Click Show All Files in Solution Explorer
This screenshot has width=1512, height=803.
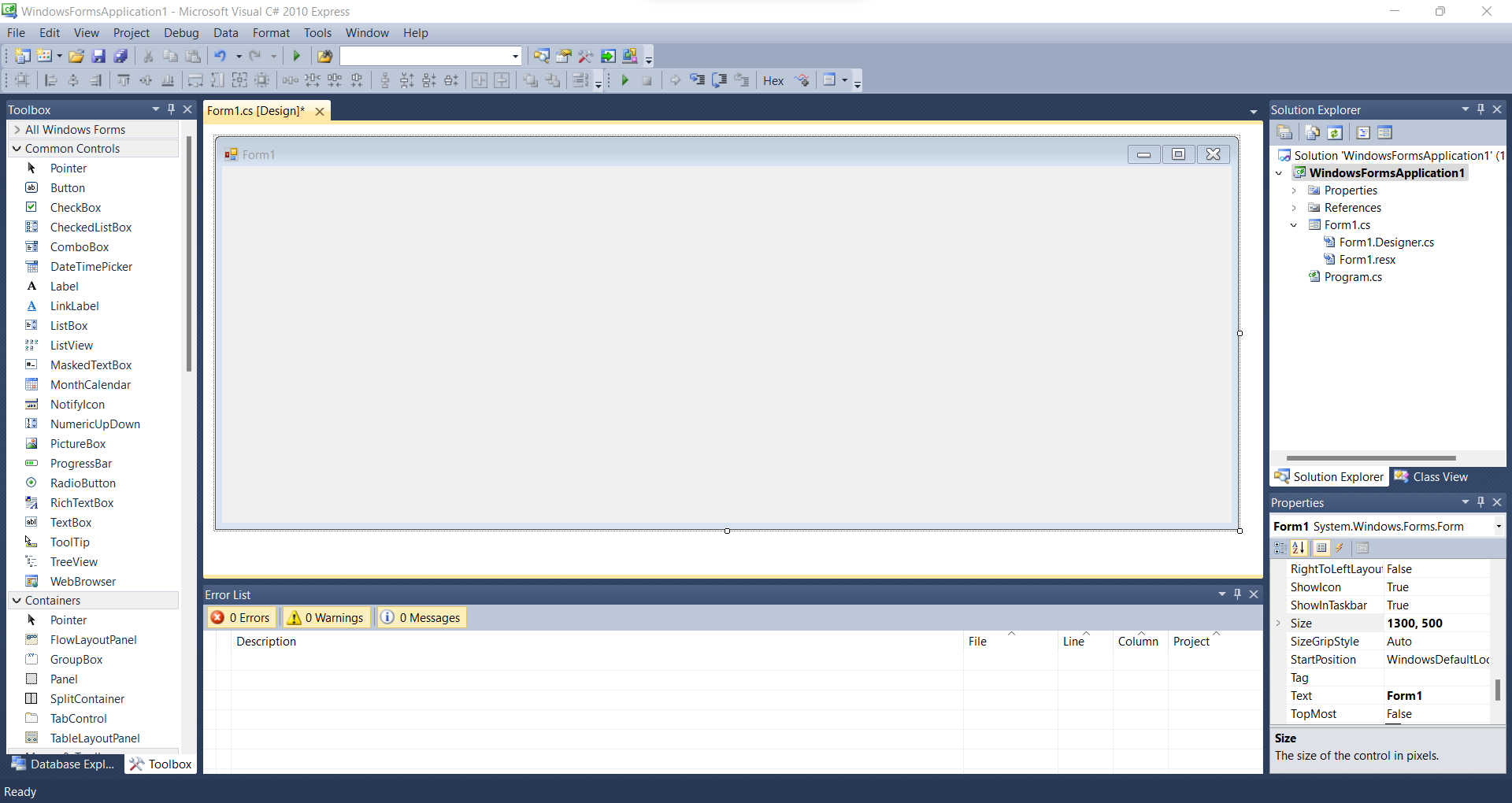click(1313, 133)
